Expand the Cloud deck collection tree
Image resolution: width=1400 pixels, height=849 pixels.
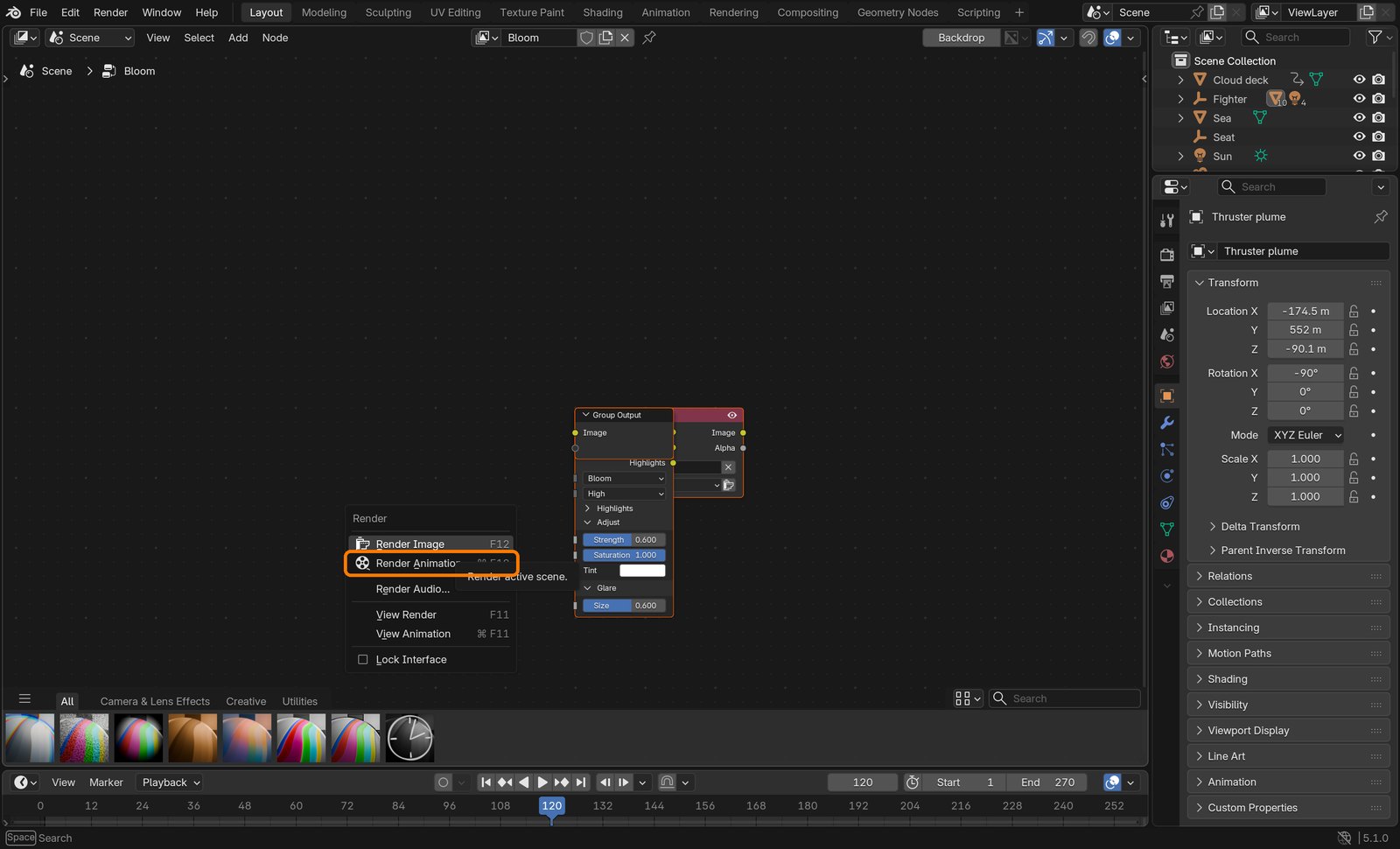(x=1180, y=80)
